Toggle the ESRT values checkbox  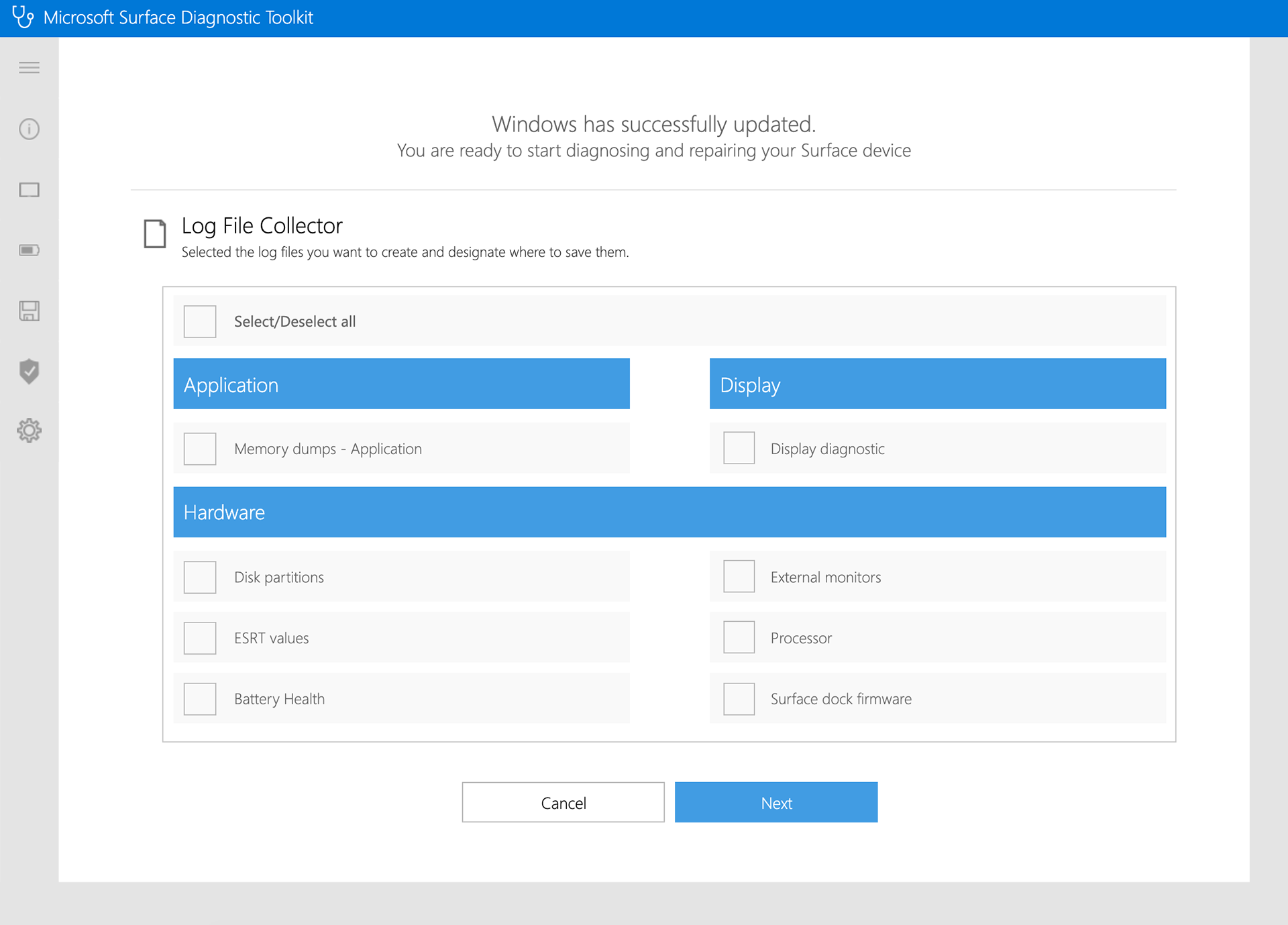pos(200,638)
